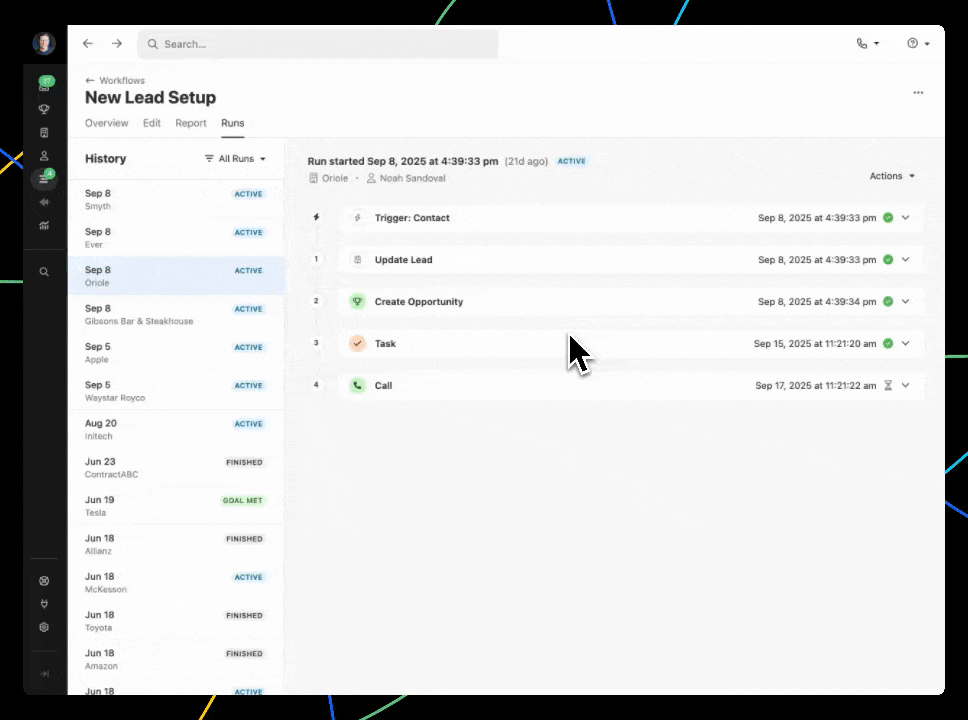
Task: Click the Create Opportunity trophy icon
Action: (x=357, y=301)
